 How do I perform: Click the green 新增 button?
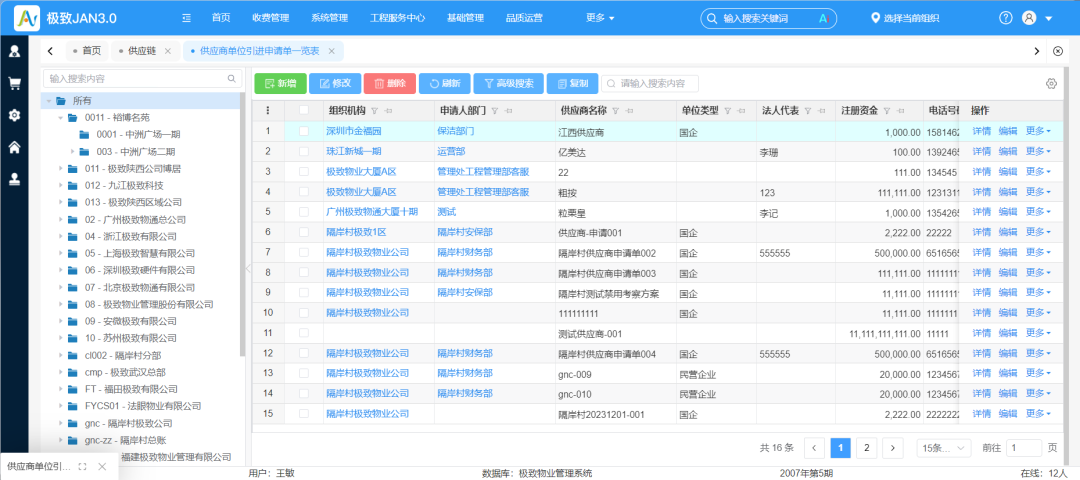click(280, 83)
